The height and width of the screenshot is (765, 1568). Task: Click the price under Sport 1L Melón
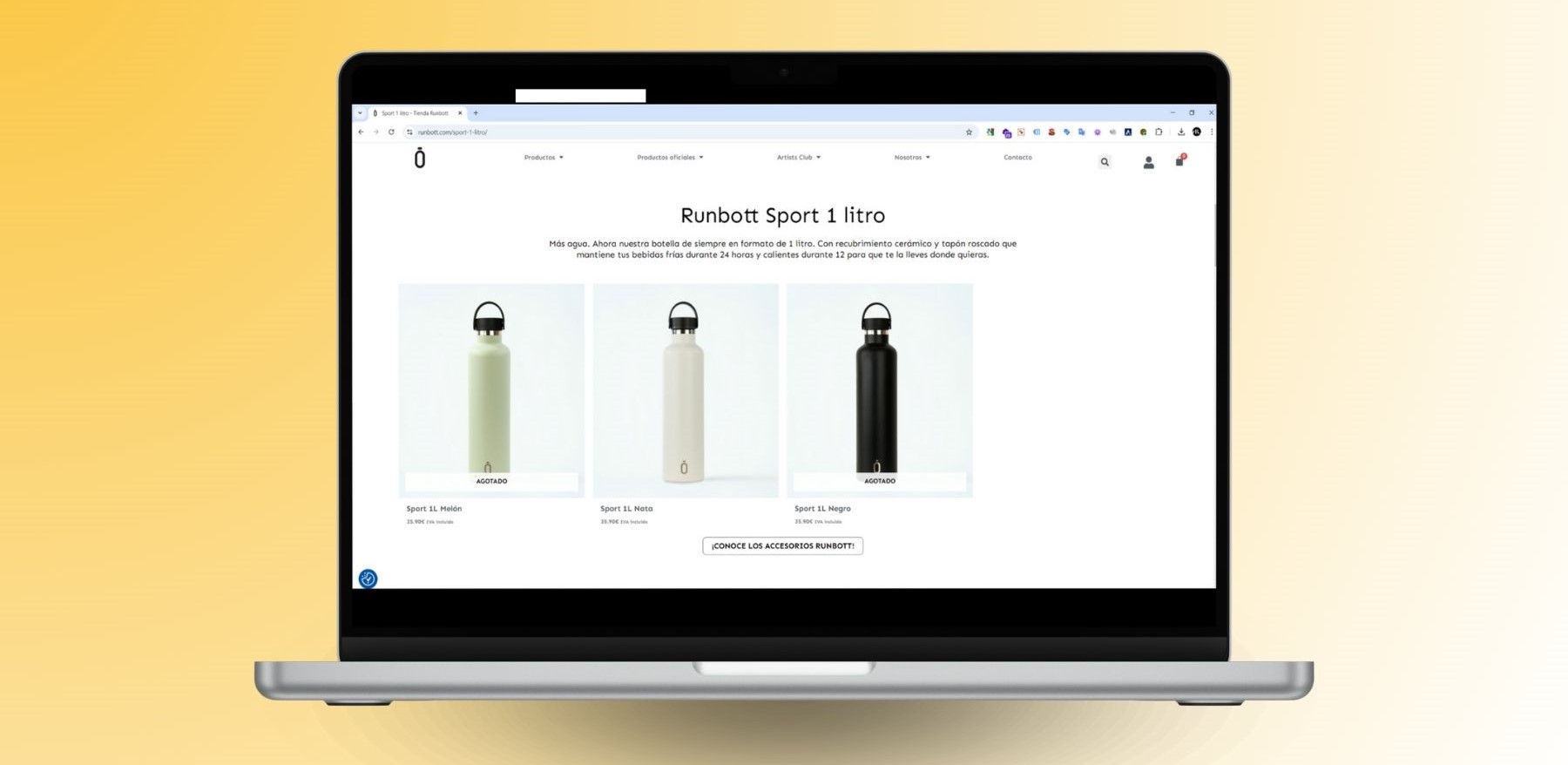[429, 522]
